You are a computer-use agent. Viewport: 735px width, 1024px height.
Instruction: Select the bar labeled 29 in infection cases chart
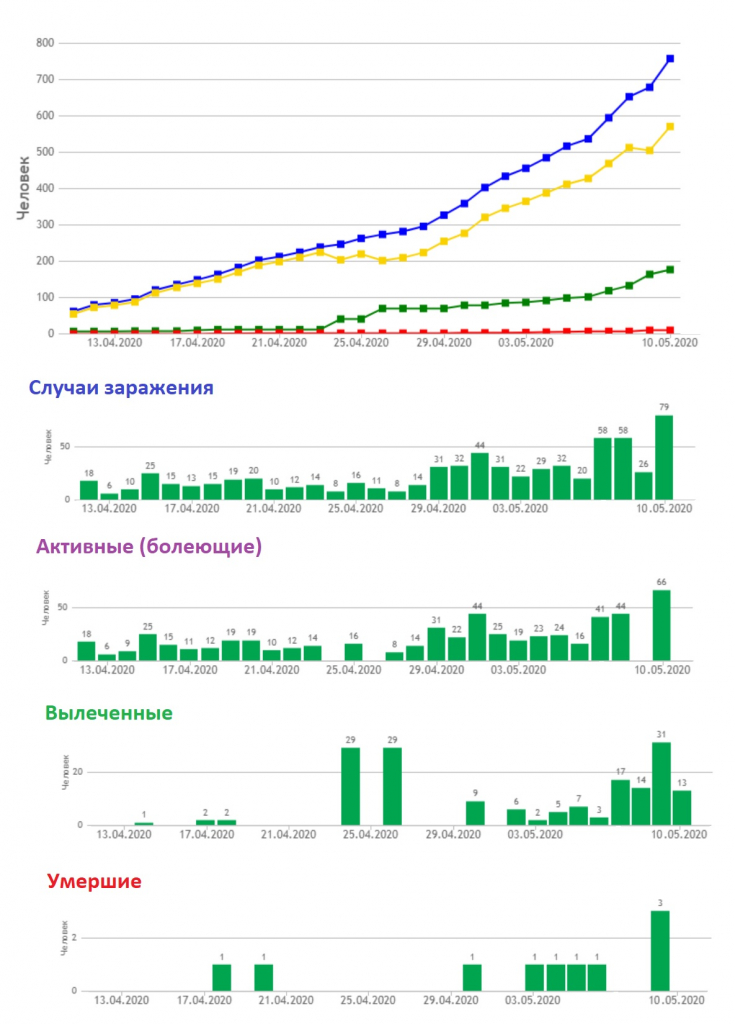(x=541, y=484)
